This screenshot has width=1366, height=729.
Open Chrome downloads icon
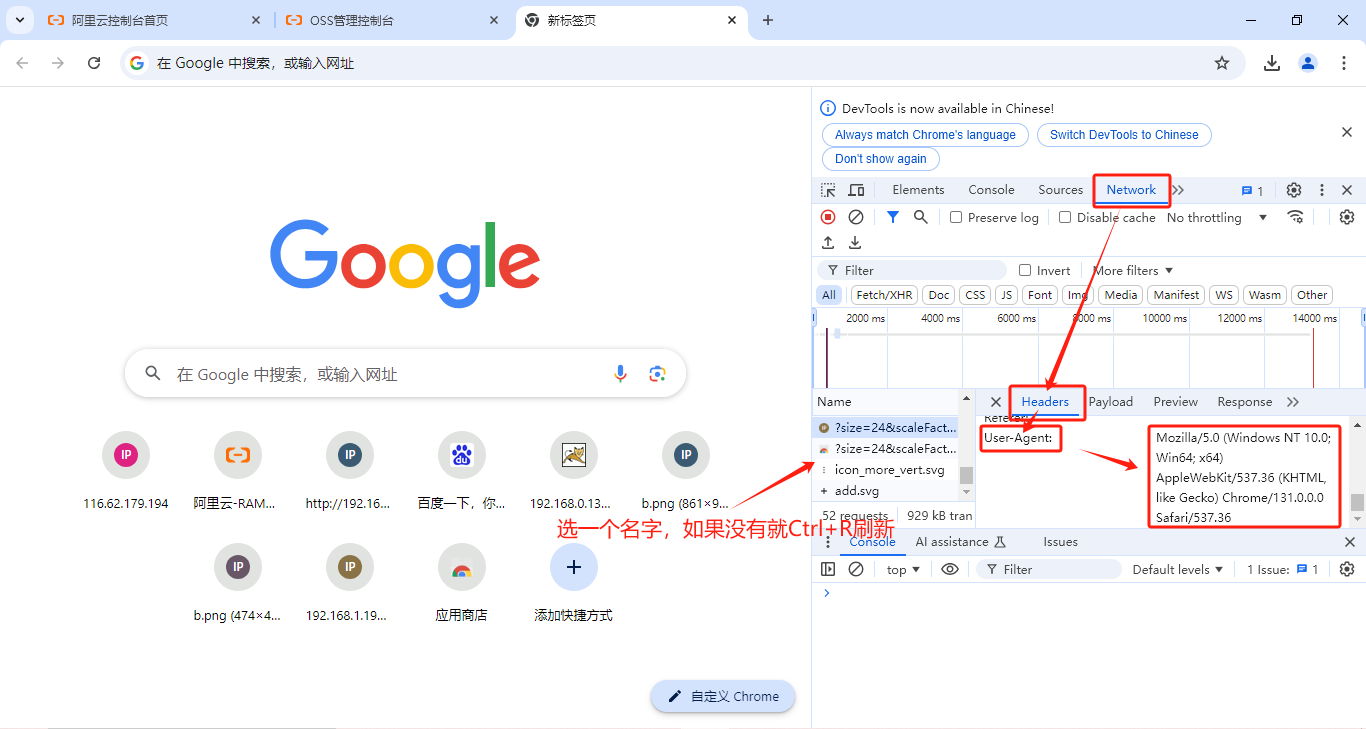1272,63
